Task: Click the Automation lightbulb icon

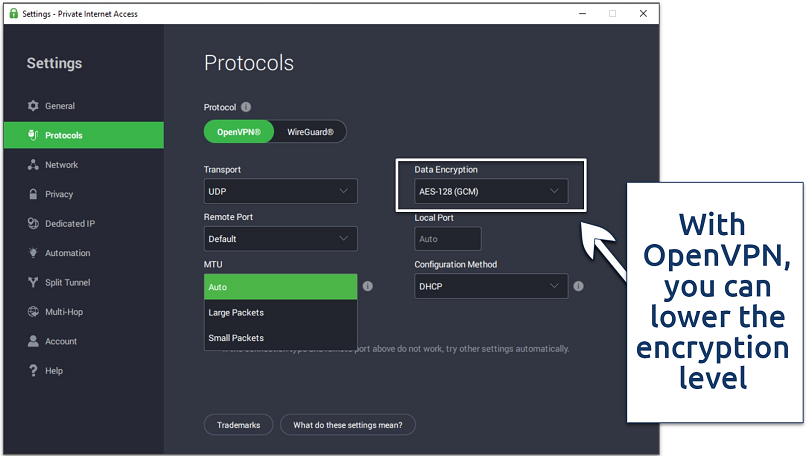Action: pos(33,253)
